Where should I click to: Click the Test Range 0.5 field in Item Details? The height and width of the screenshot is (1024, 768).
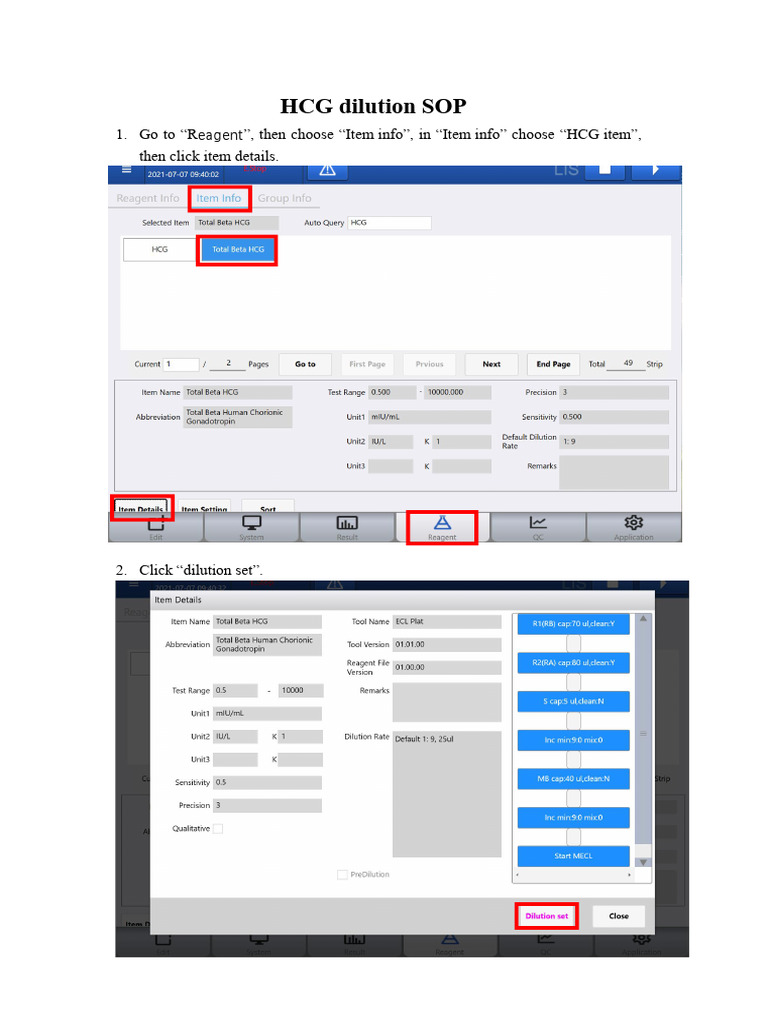tap(236, 690)
